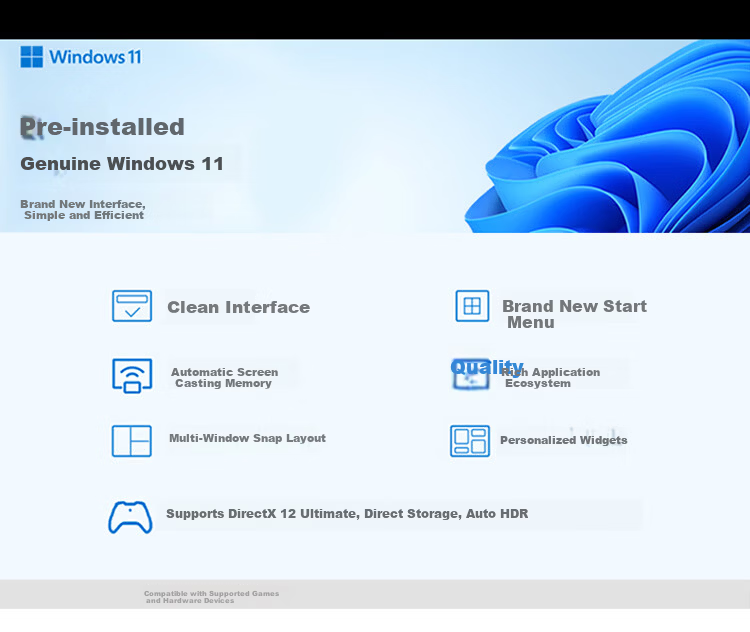750x632 pixels.
Task: Click the "Windows 11" logo text
Action: pos(95,57)
